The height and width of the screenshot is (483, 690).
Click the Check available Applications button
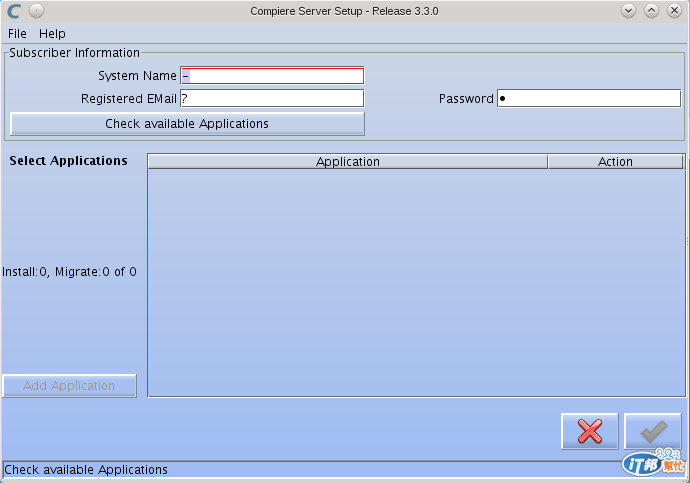tap(187, 124)
